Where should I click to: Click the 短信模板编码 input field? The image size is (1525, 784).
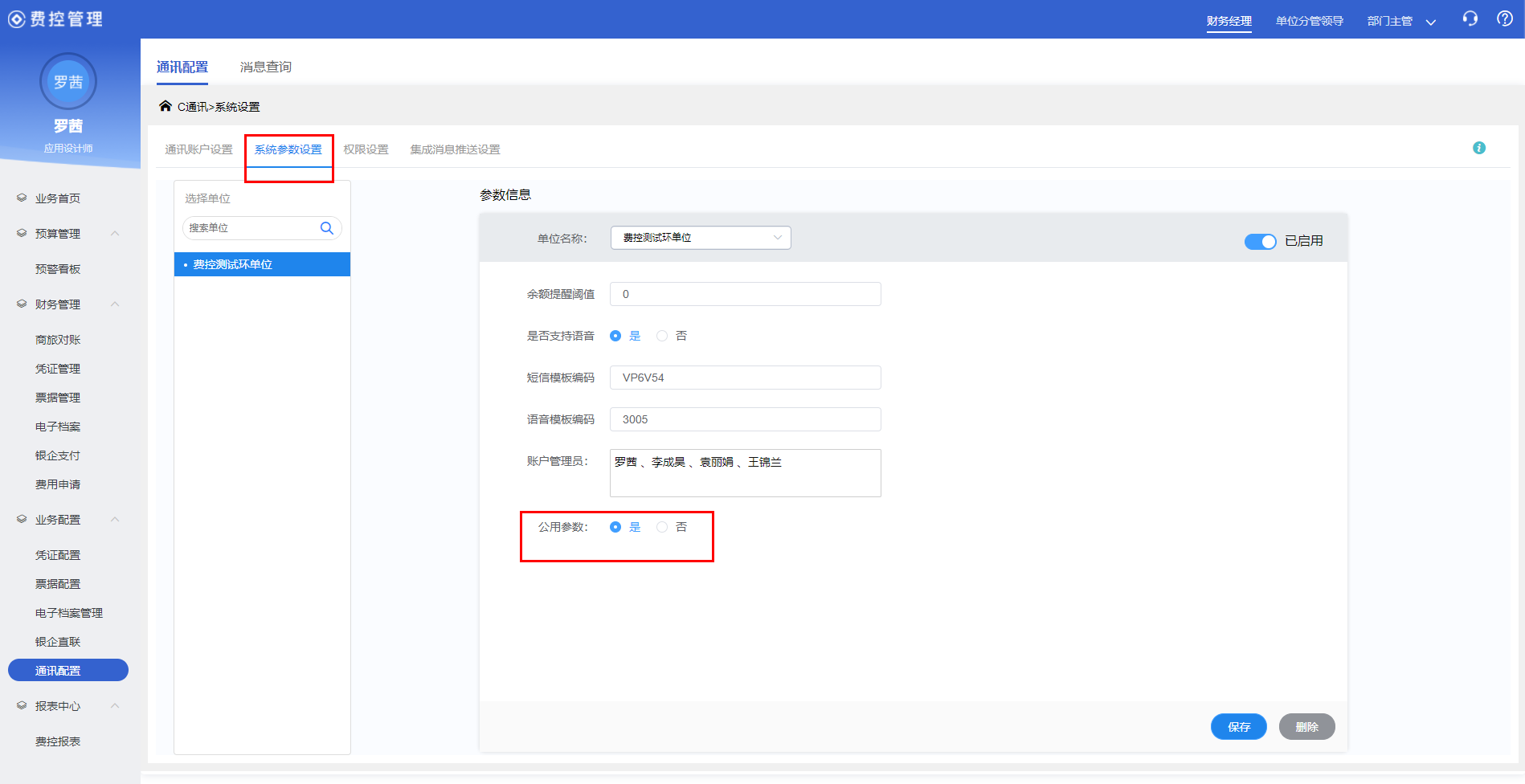pyautogui.click(x=746, y=378)
